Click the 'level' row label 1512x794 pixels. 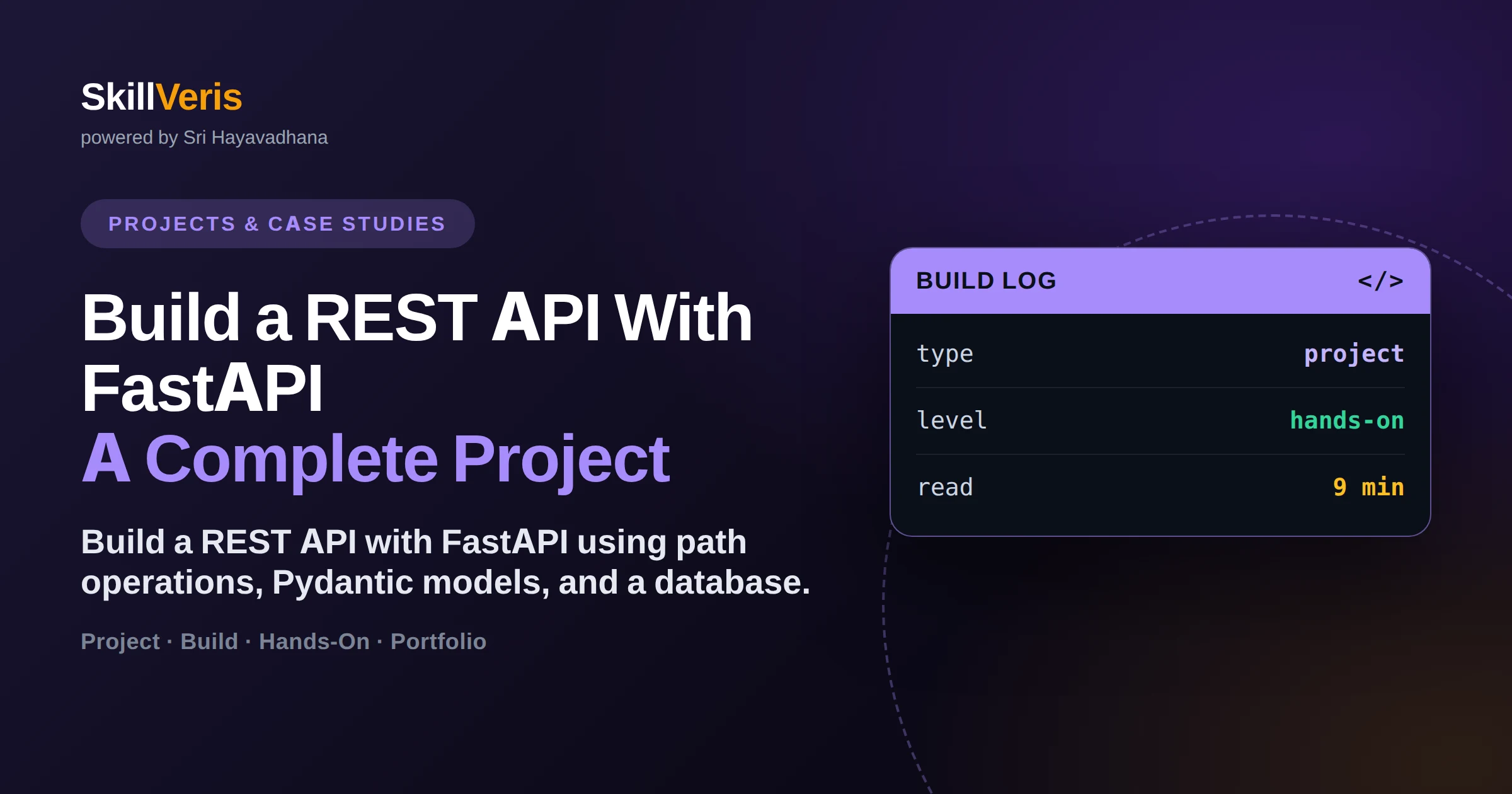[952, 420]
